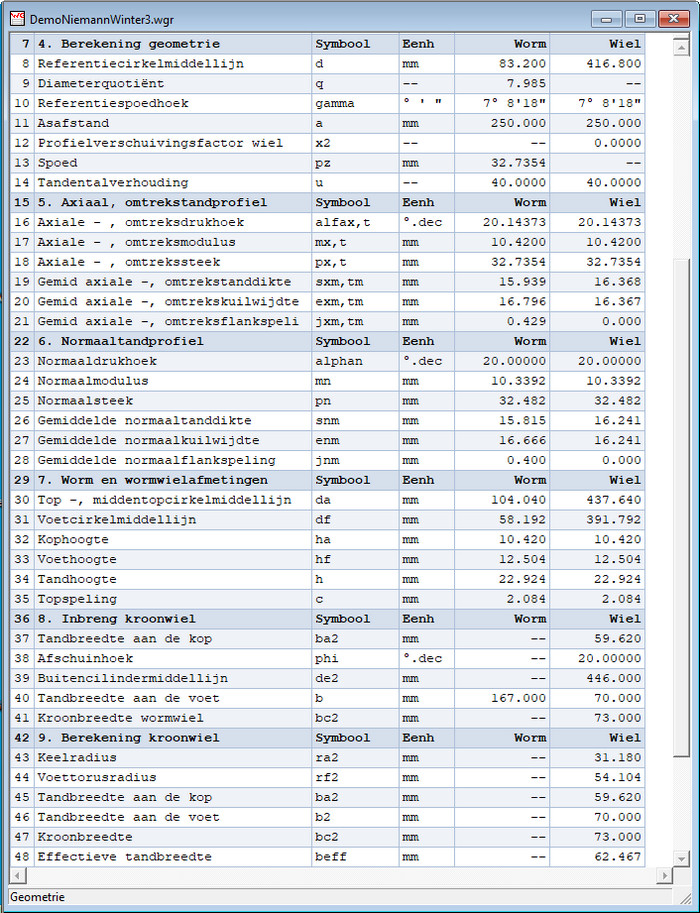Image resolution: width=700 pixels, height=913 pixels.
Task: Click the horizontal scrollbar right arrow
Action: point(663,875)
